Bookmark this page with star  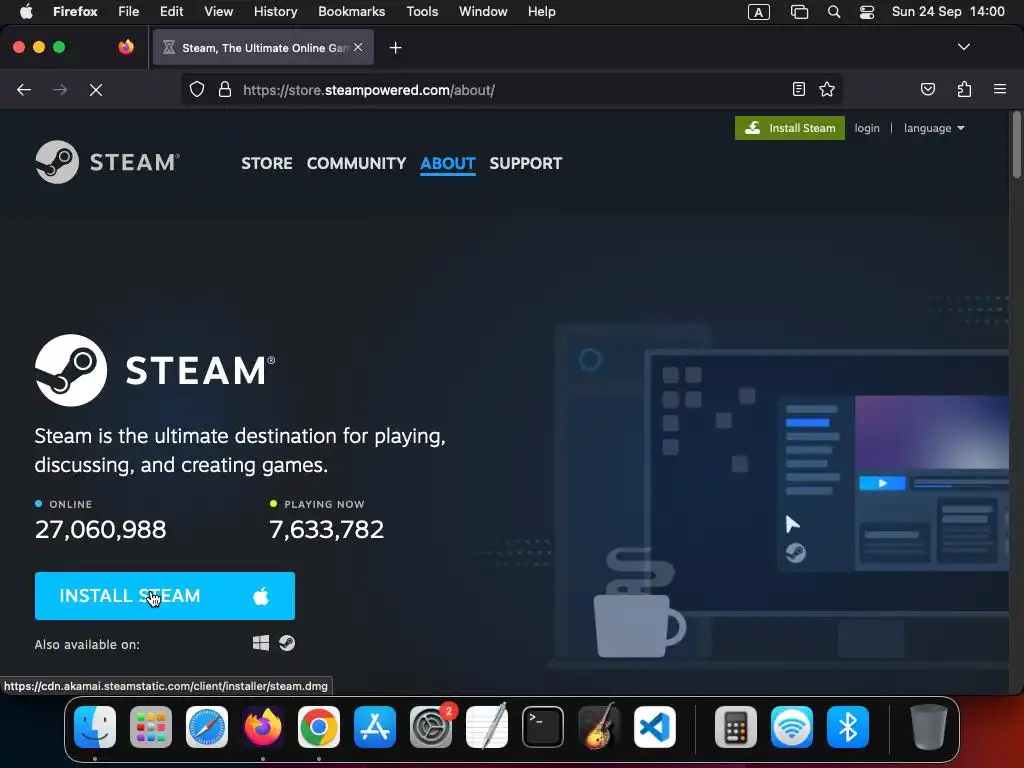pos(827,89)
